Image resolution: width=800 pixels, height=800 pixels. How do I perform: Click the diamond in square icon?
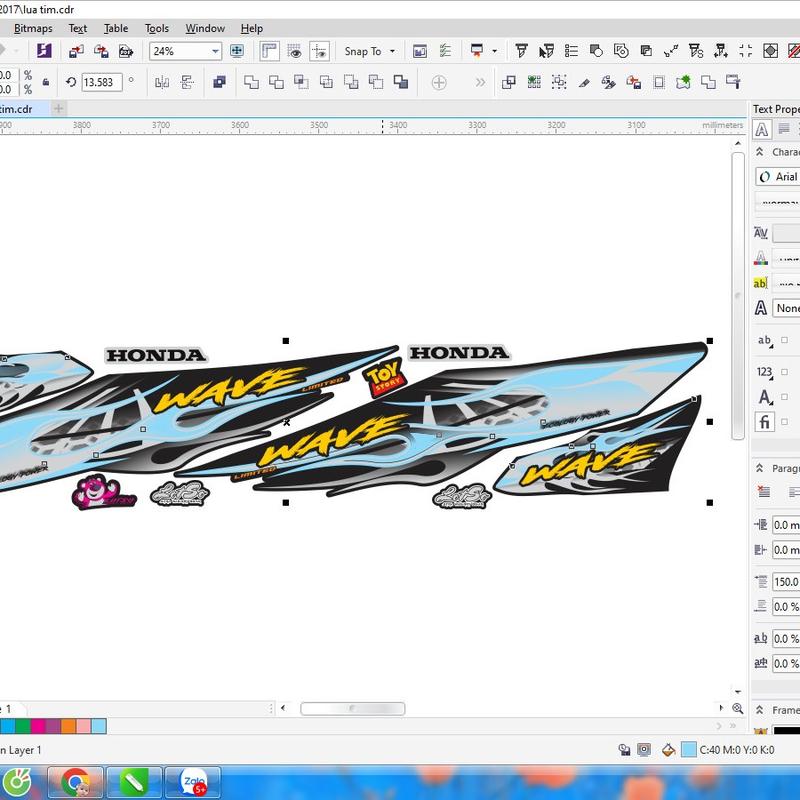[770, 51]
